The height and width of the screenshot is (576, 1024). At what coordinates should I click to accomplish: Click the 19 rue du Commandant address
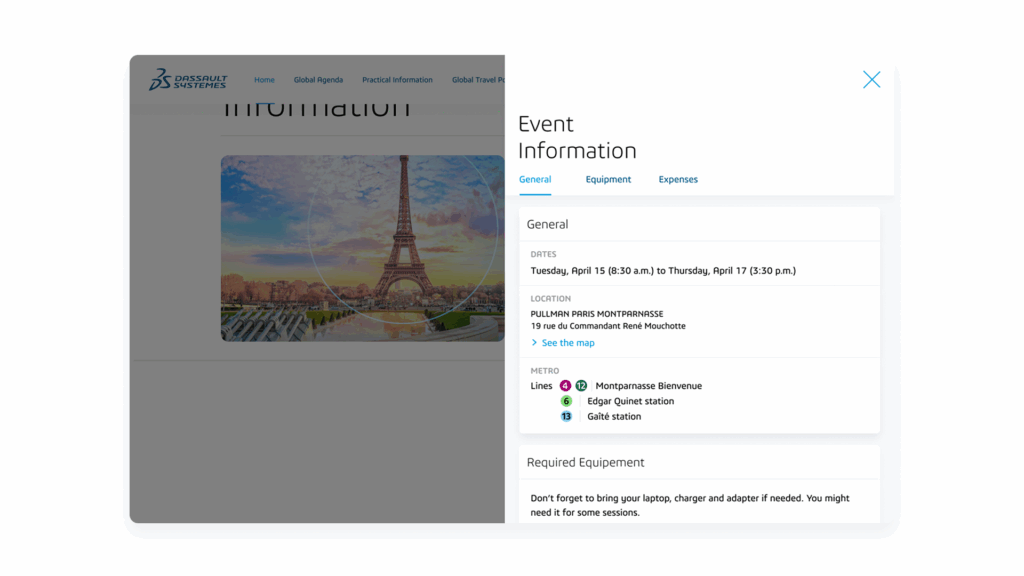(x=608, y=326)
